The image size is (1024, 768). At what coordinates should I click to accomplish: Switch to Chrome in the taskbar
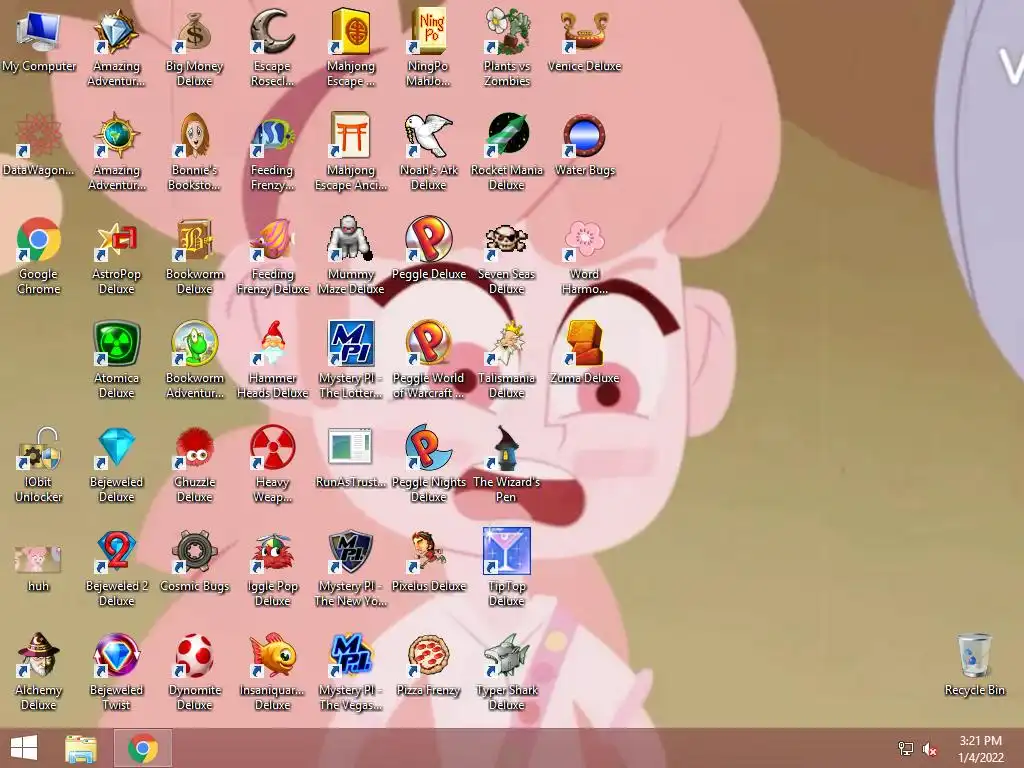click(143, 748)
